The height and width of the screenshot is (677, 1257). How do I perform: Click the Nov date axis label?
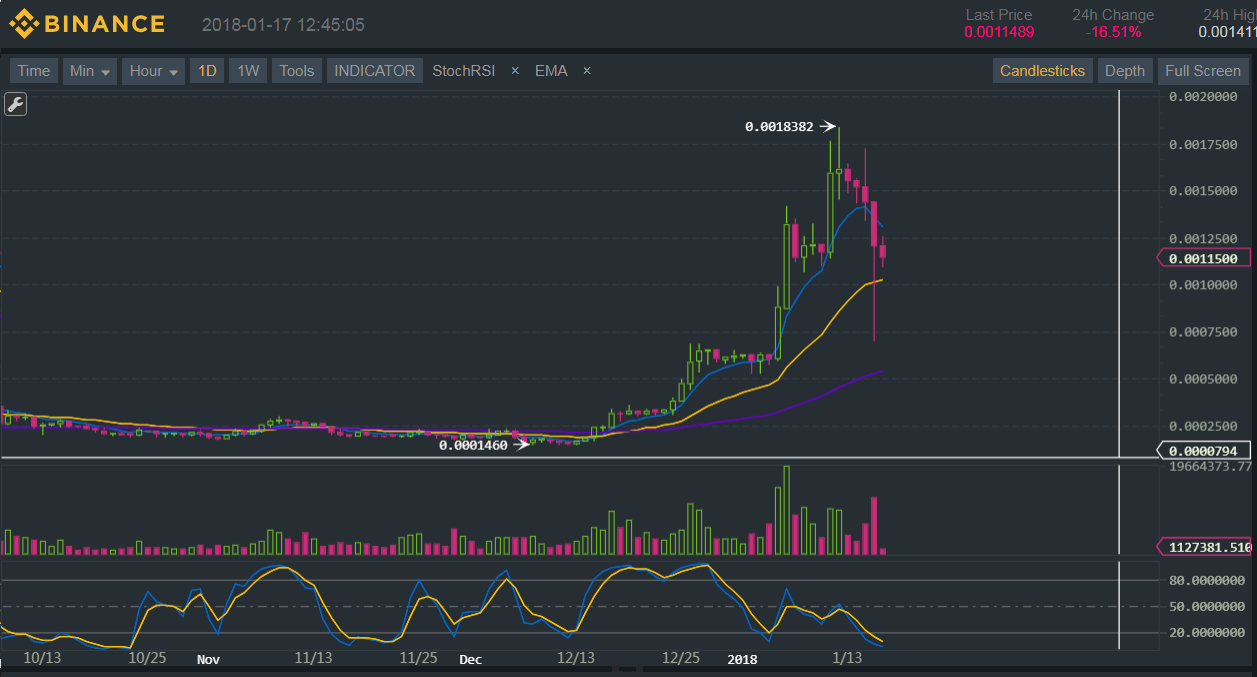click(x=208, y=659)
